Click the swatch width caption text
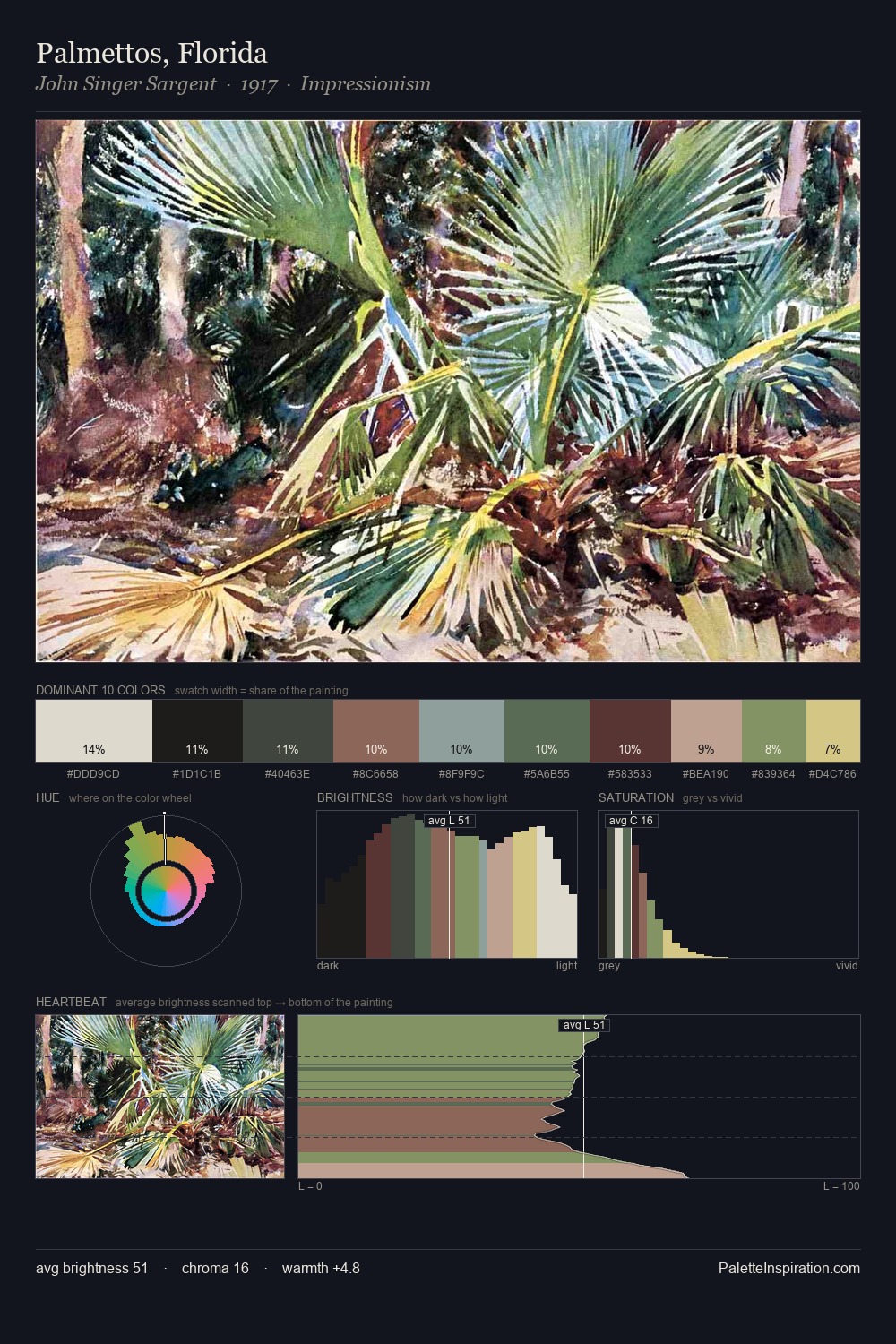Image resolution: width=896 pixels, height=1344 pixels. click(x=261, y=691)
